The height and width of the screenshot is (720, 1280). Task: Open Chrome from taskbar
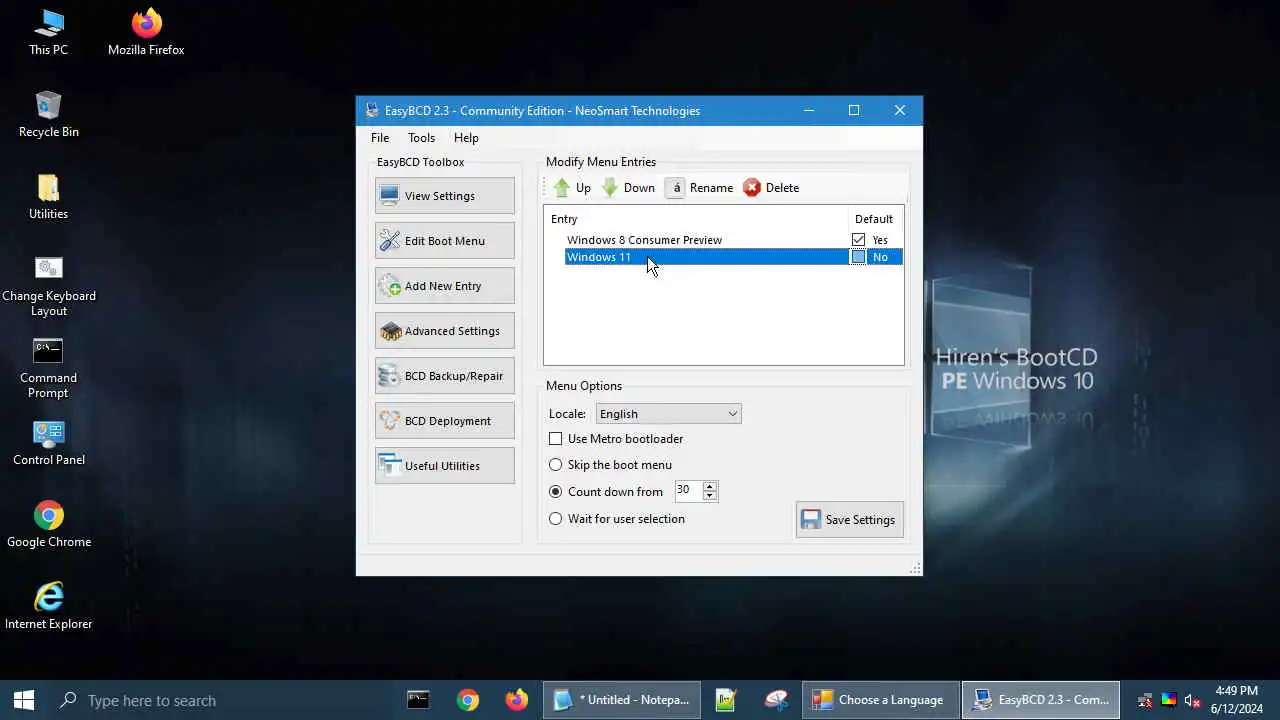(x=468, y=700)
